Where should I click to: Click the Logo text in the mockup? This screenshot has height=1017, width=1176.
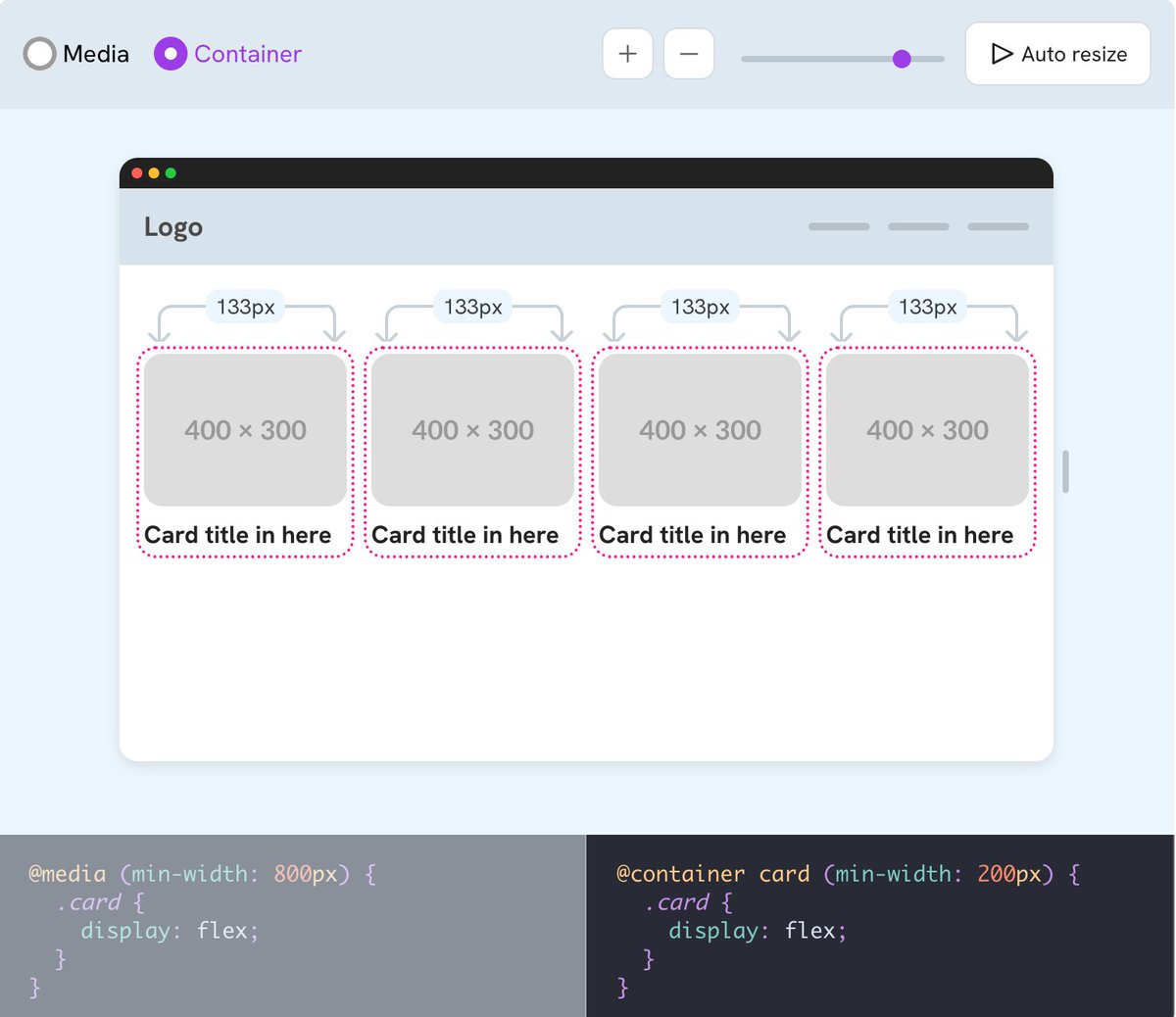click(173, 226)
